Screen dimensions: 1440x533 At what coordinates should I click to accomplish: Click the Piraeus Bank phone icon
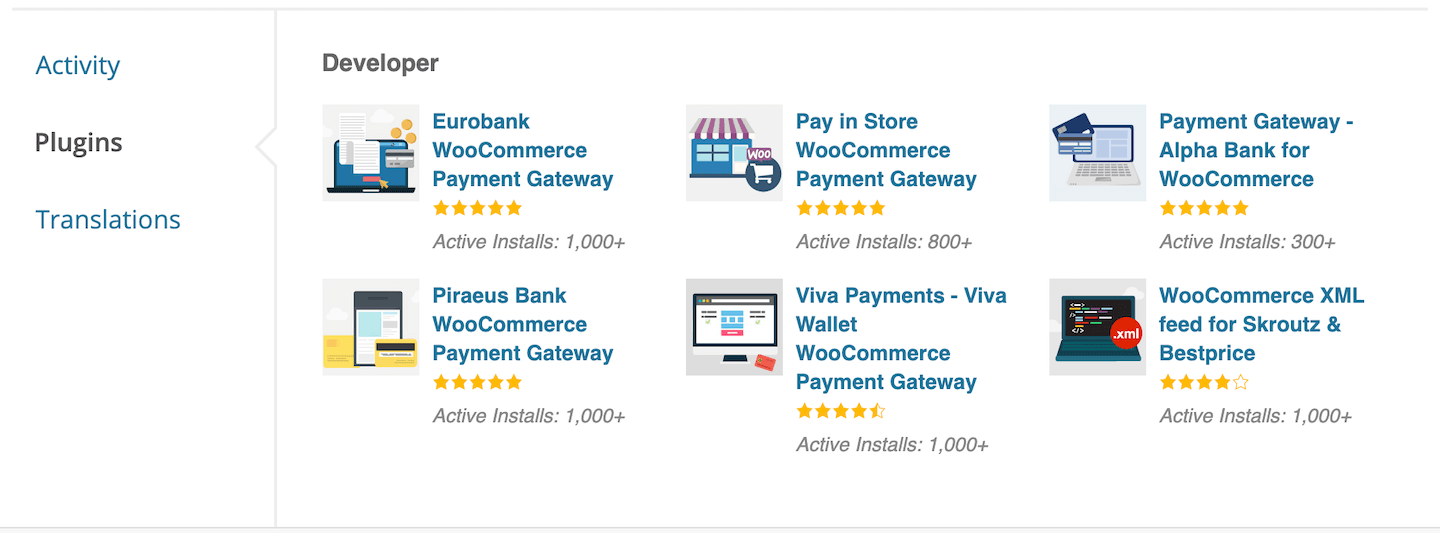point(371,327)
